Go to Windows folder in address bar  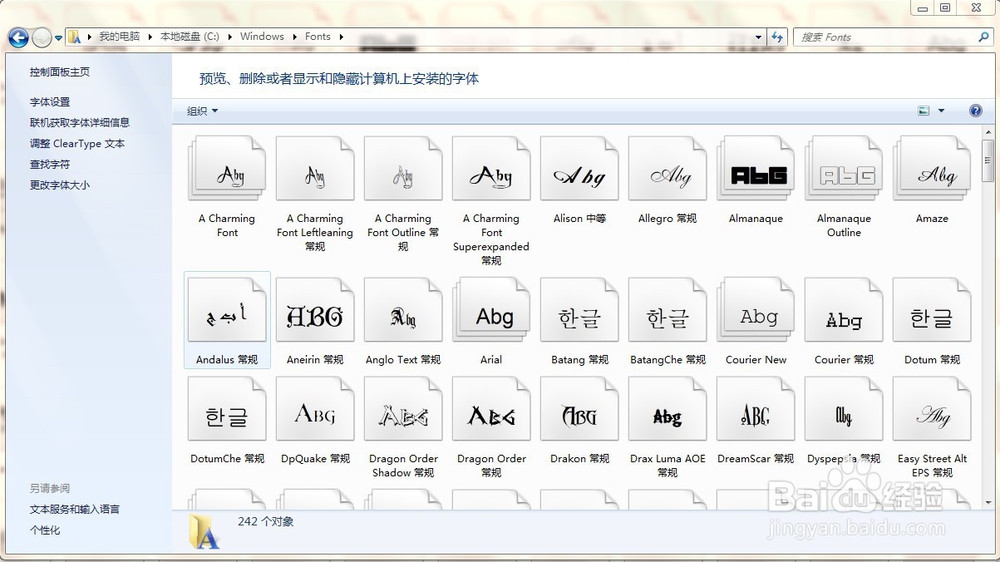point(262,36)
